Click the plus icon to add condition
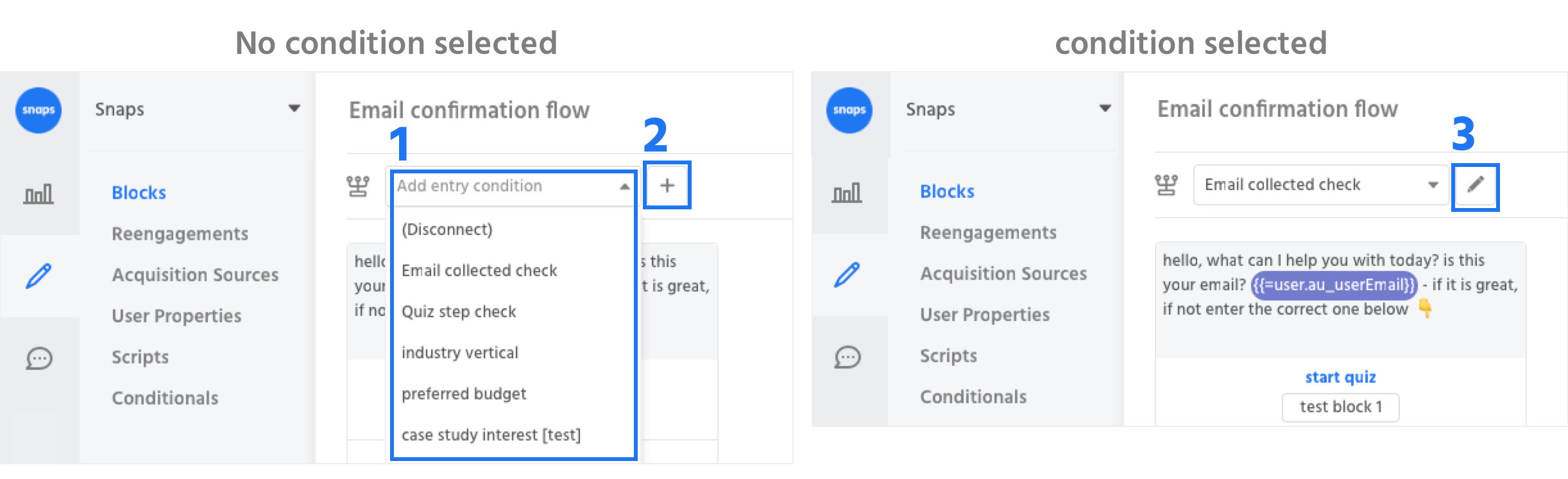The width and height of the screenshot is (1568, 479). [667, 186]
